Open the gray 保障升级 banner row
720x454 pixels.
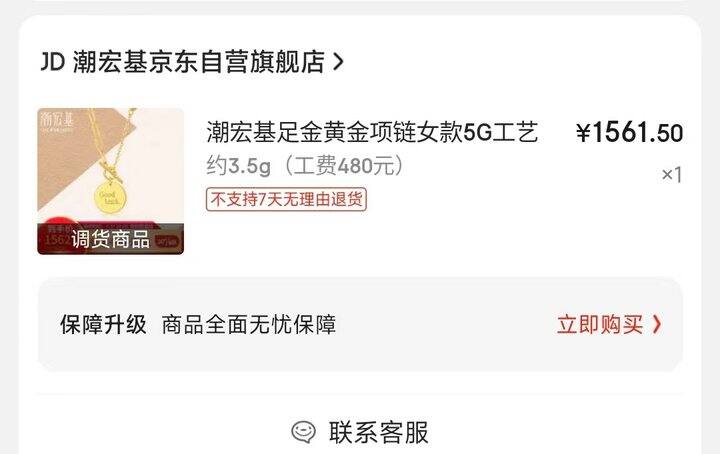360,325
